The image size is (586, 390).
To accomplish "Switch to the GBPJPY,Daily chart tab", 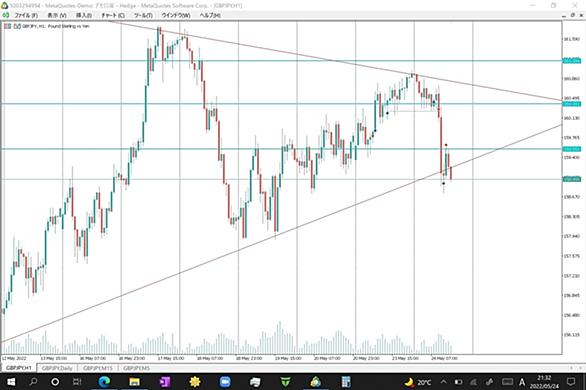I will point(57,368).
